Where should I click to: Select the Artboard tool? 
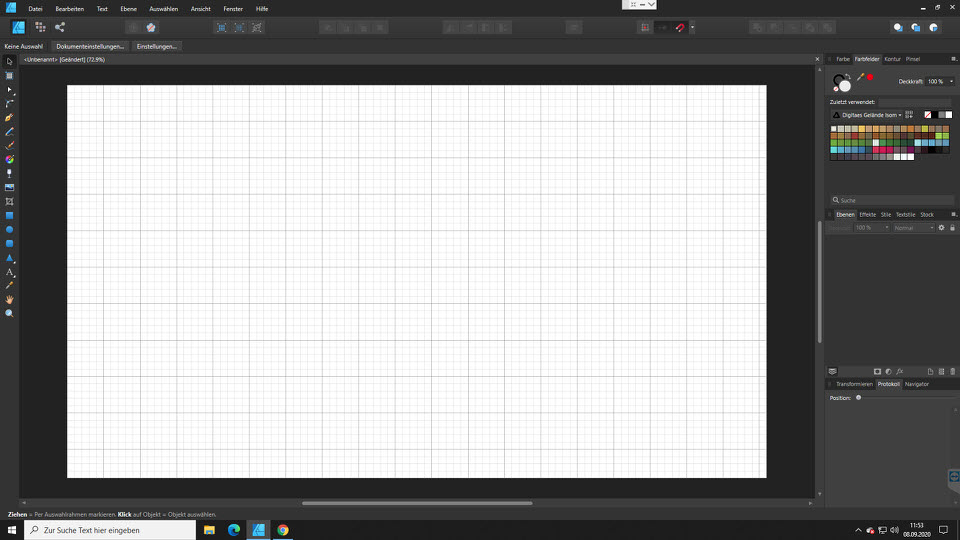[9, 75]
